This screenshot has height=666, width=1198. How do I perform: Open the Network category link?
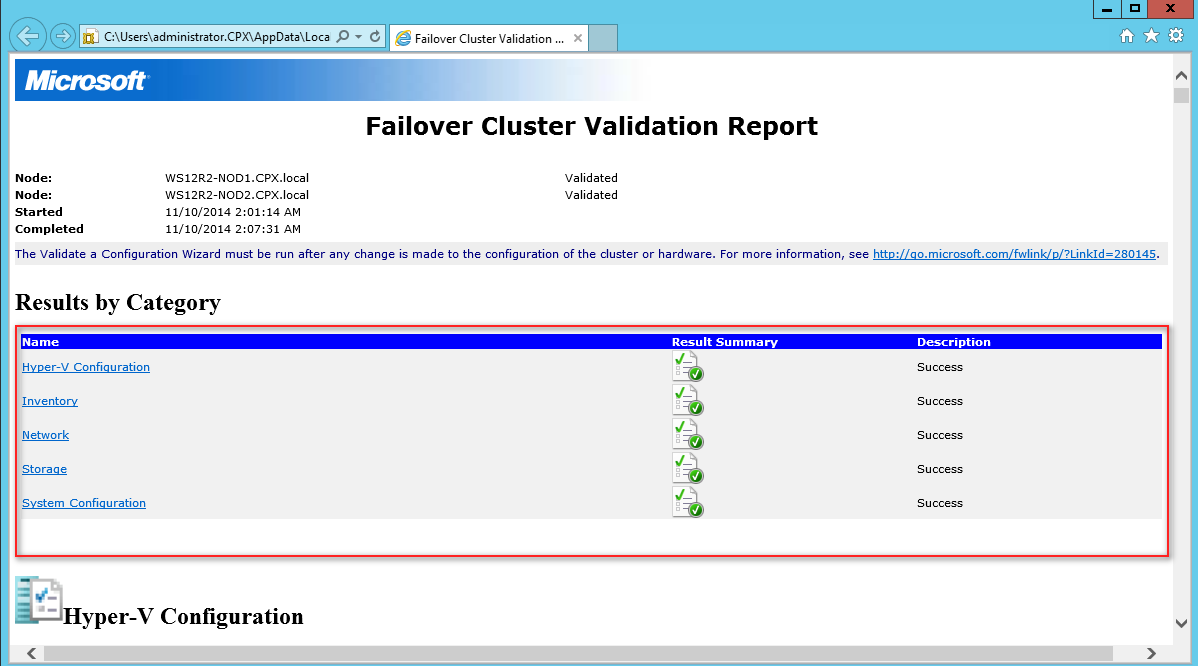45,435
